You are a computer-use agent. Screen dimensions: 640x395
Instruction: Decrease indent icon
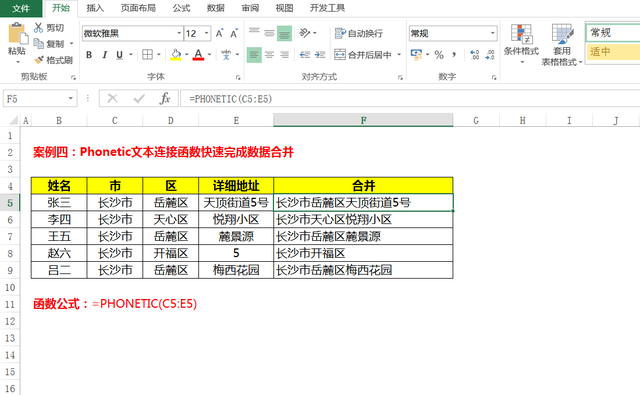[x=305, y=55]
